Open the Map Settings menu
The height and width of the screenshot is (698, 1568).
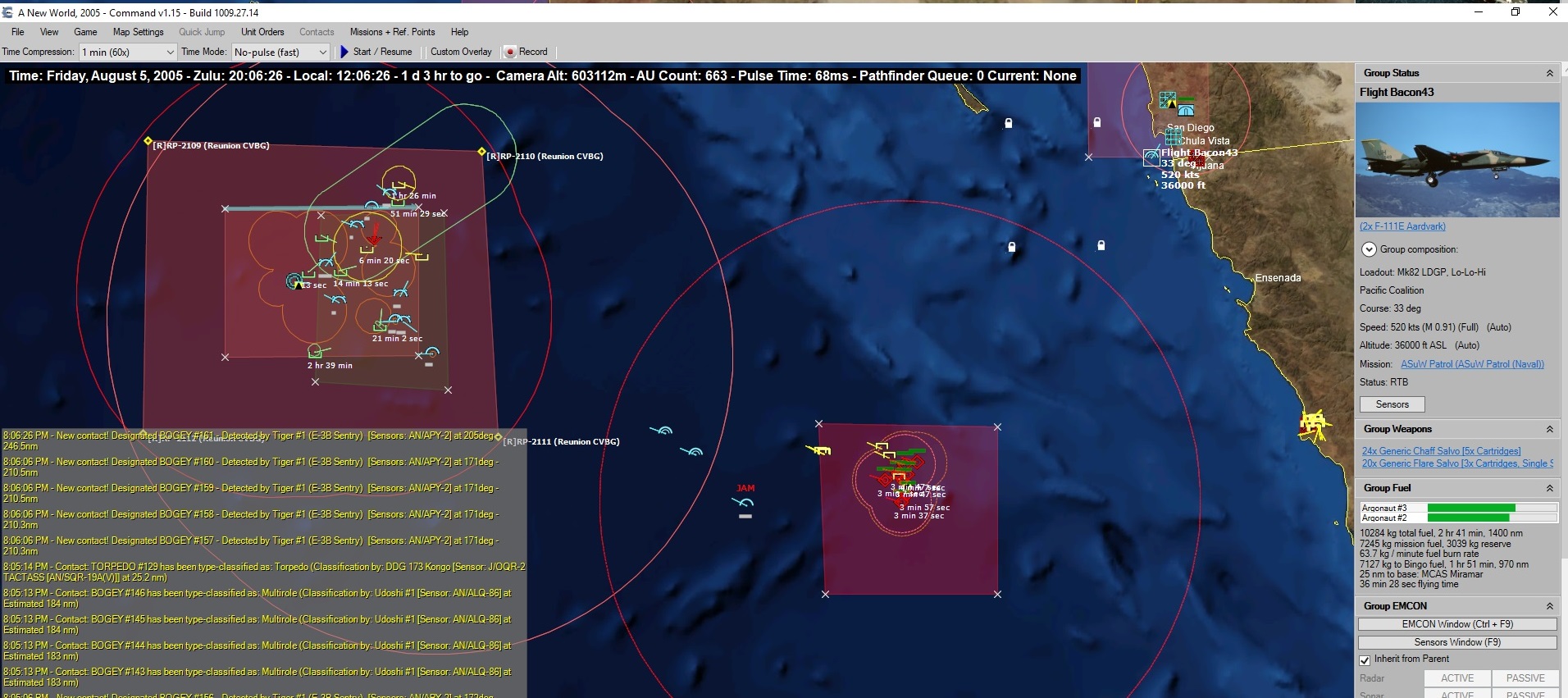click(x=139, y=32)
